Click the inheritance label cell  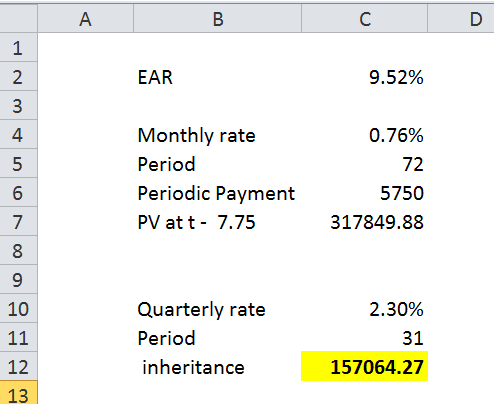(x=217, y=367)
